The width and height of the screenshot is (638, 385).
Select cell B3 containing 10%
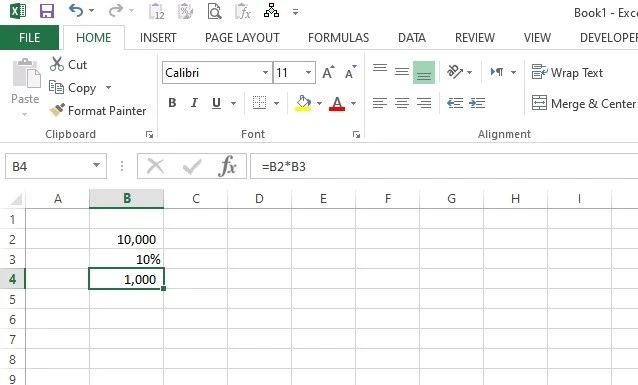click(127, 259)
